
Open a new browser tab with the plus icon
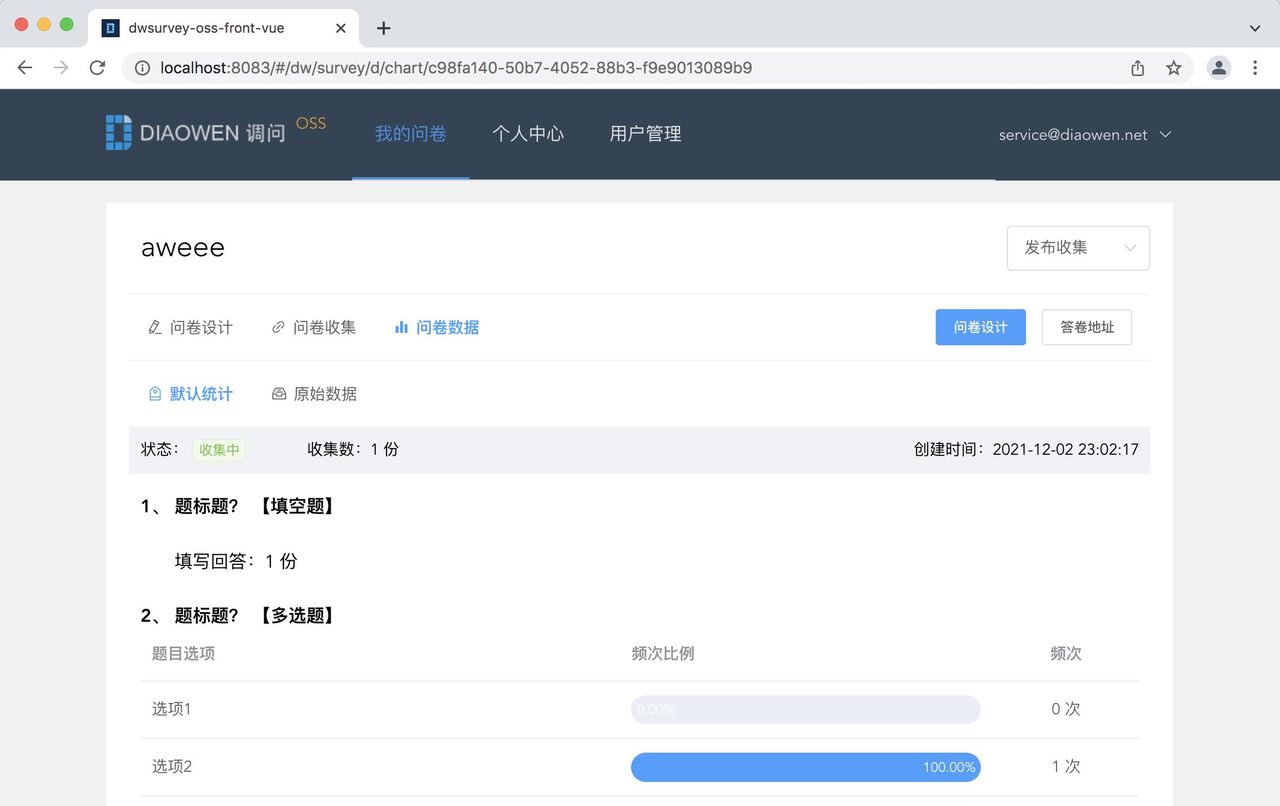click(383, 28)
